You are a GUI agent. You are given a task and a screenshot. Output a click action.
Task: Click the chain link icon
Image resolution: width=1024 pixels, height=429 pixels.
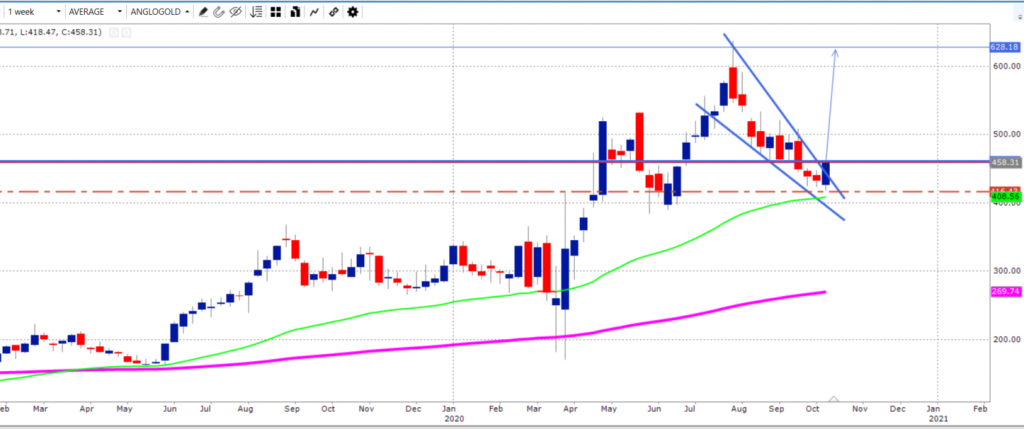click(334, 12)
